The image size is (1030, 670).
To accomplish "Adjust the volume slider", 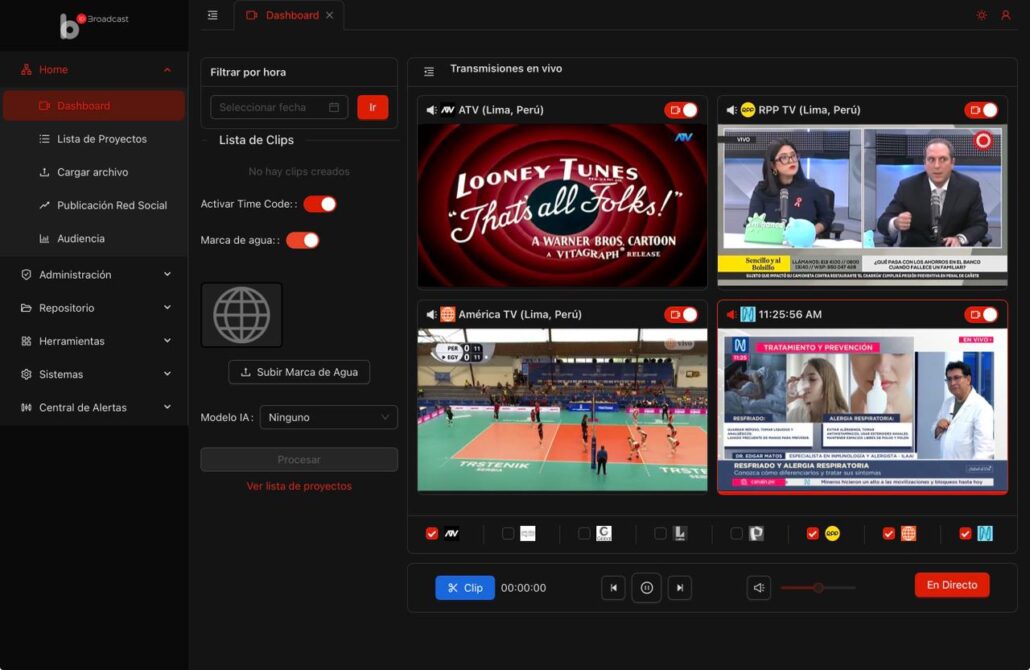I will (818, 588).
